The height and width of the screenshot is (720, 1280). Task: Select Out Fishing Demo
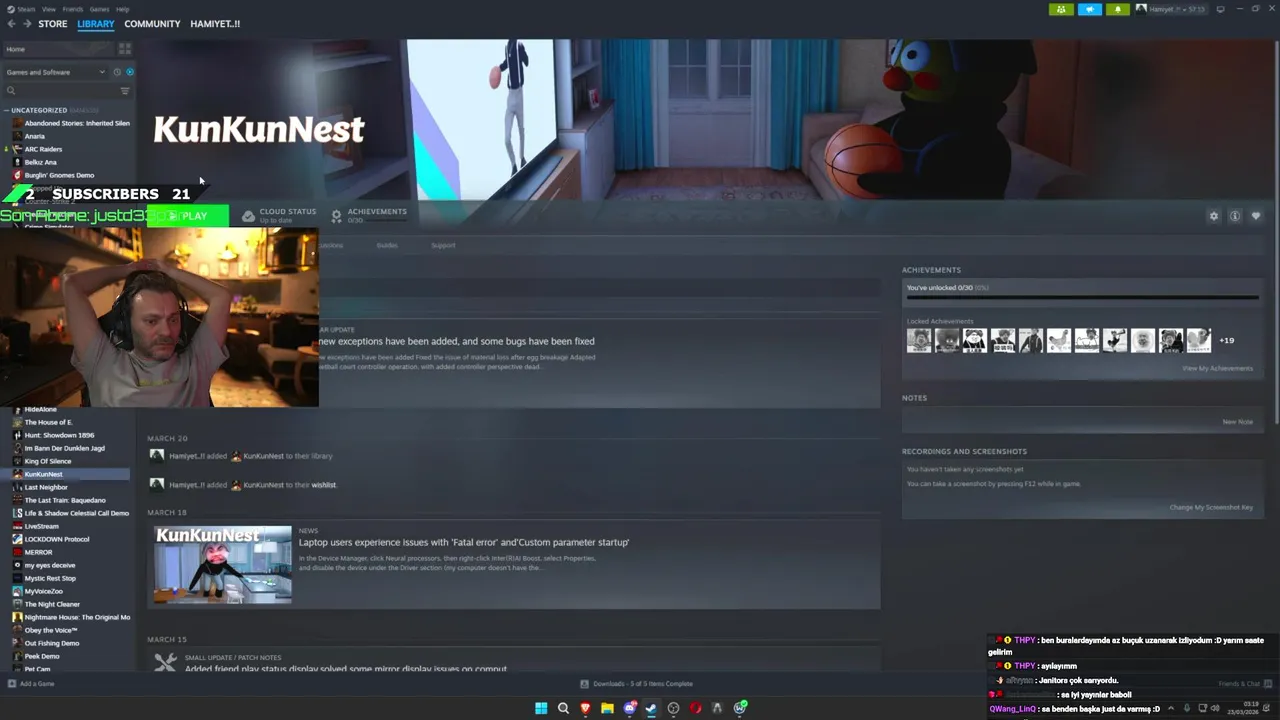pyautogui.click(x=52, y=643)
